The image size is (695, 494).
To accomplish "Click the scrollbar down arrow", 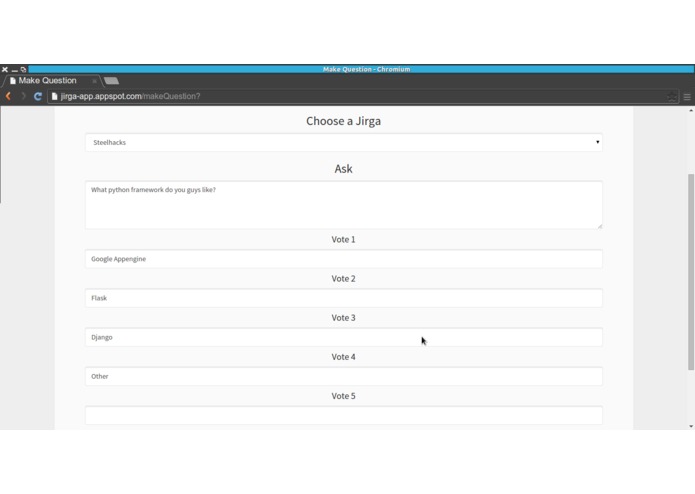I will coord(691,426).
